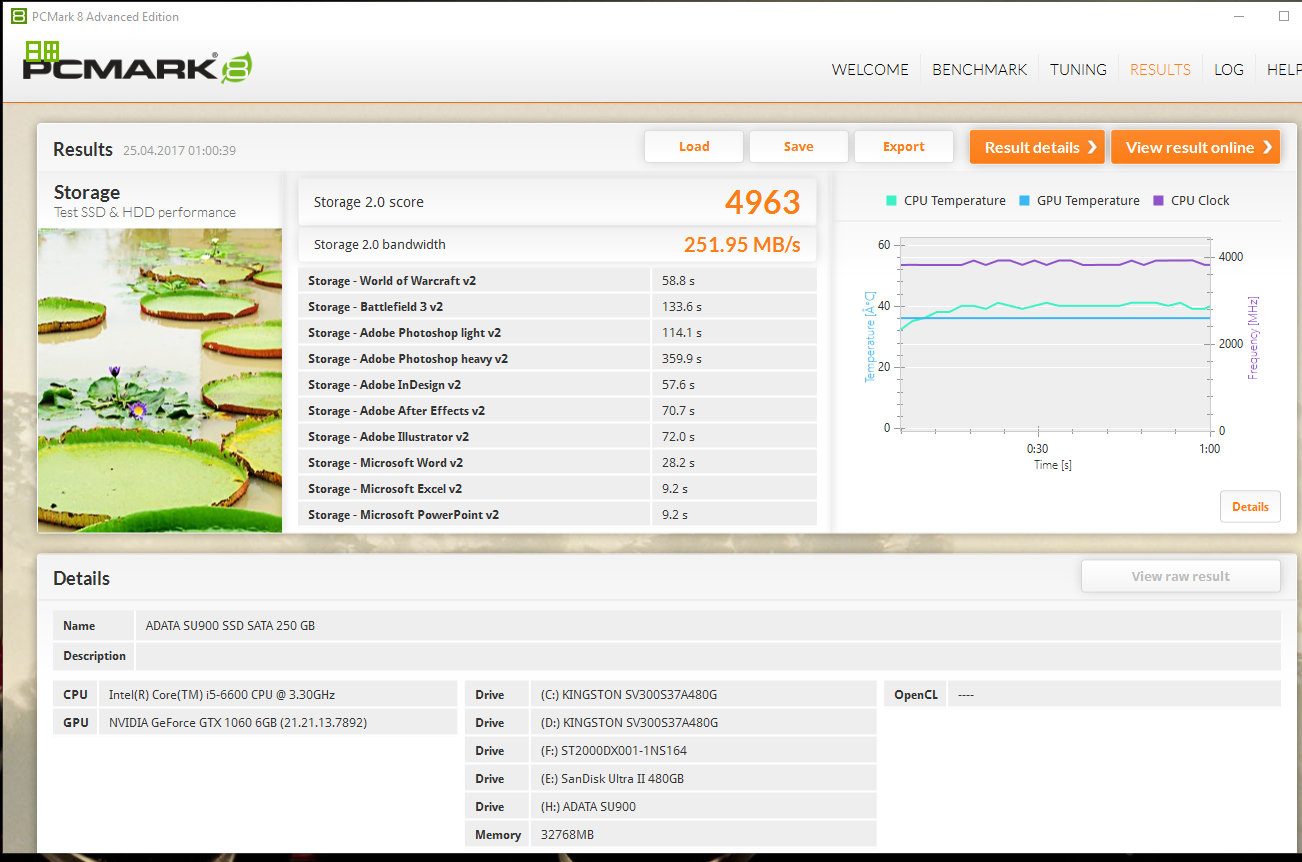Click the Memory value 32768MB
The height and width of the screenshot is (862, 1302).
[703, 834]
